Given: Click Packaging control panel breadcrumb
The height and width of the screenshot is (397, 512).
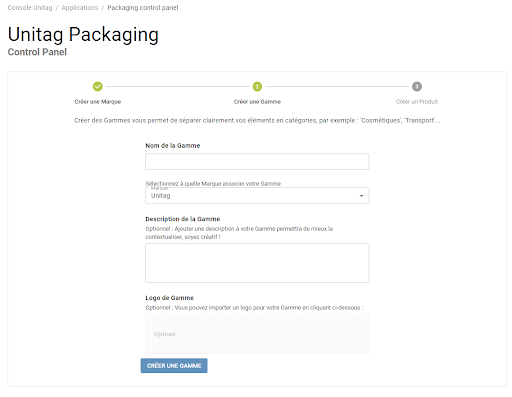Looking at the screenshot, I should point(143,8).
